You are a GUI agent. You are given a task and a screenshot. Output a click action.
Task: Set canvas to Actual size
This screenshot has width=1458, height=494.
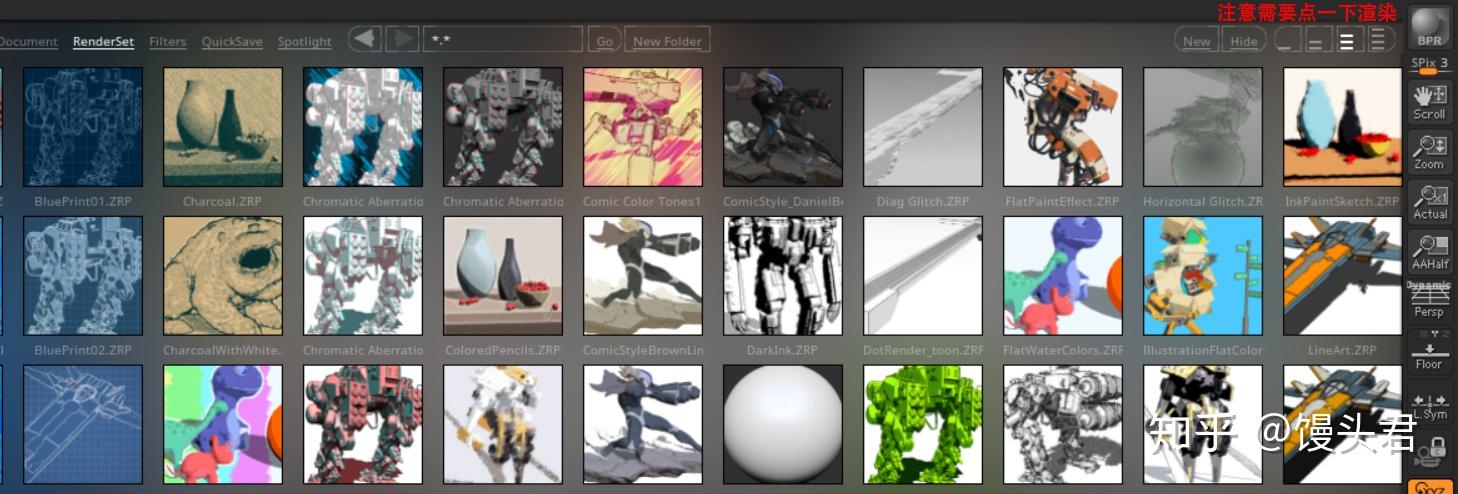pos(1430,202)
